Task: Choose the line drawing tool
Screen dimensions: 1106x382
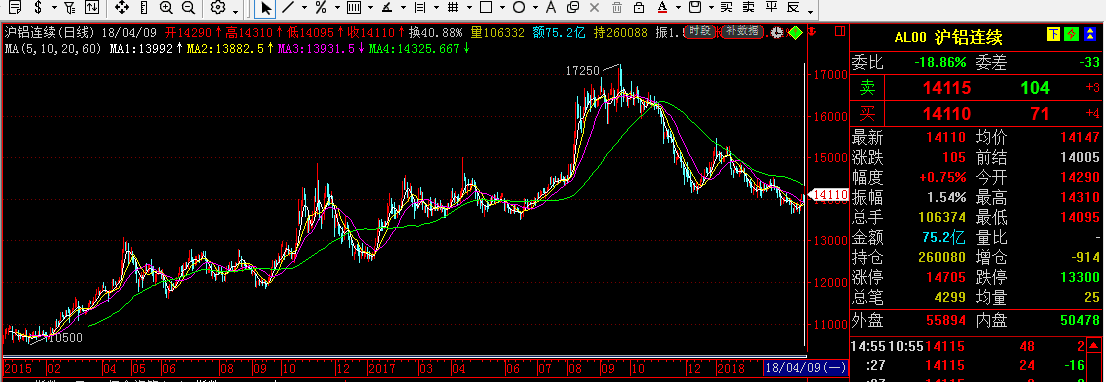Action: coord(288,8)
